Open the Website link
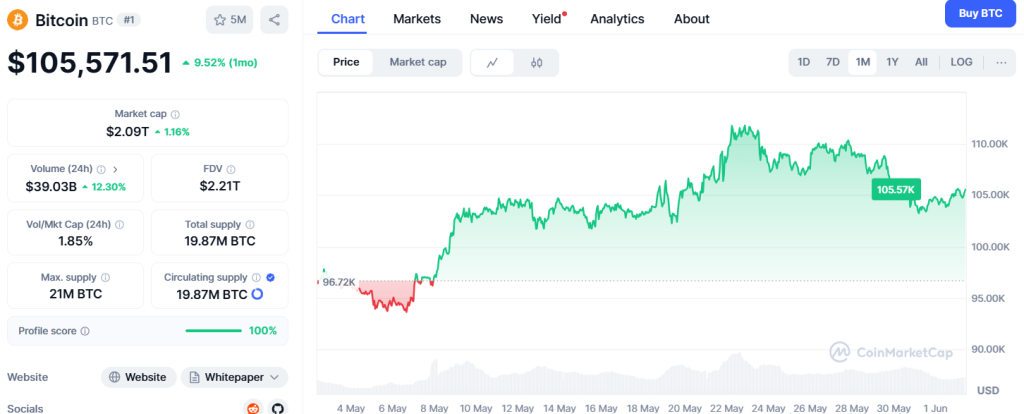 138,377
